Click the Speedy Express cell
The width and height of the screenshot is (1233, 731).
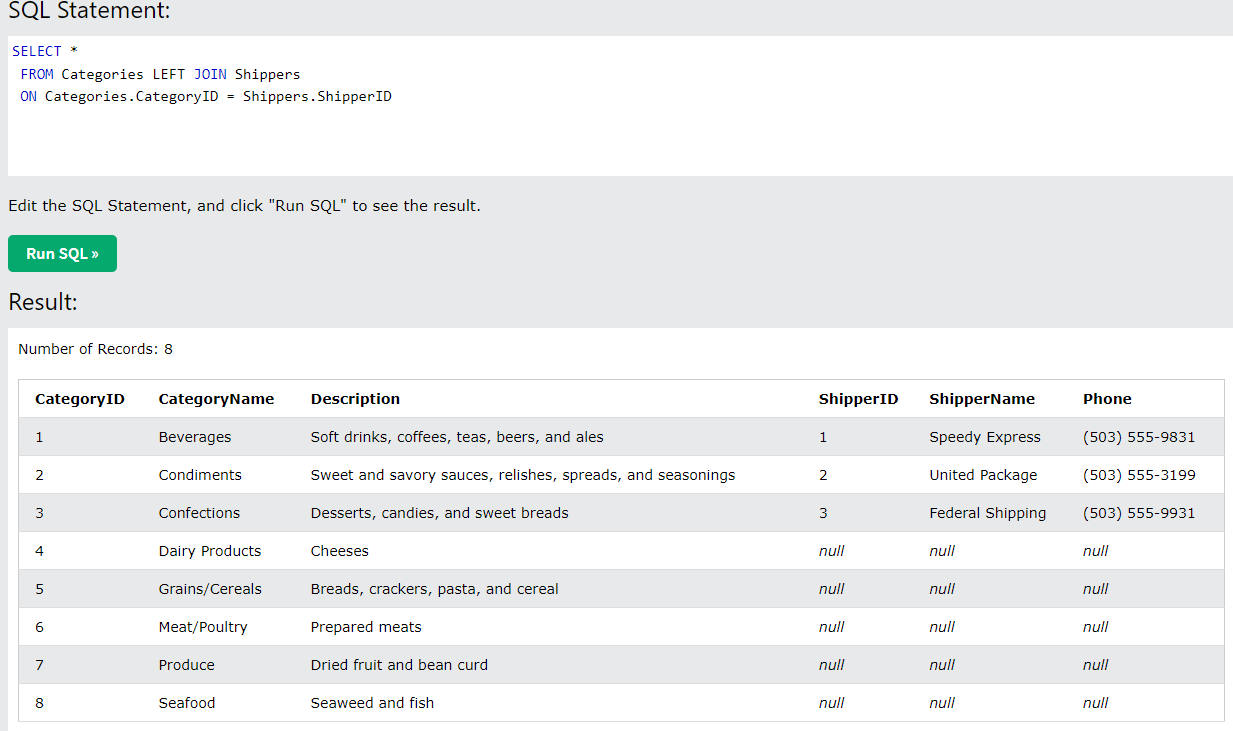point(985,437)
